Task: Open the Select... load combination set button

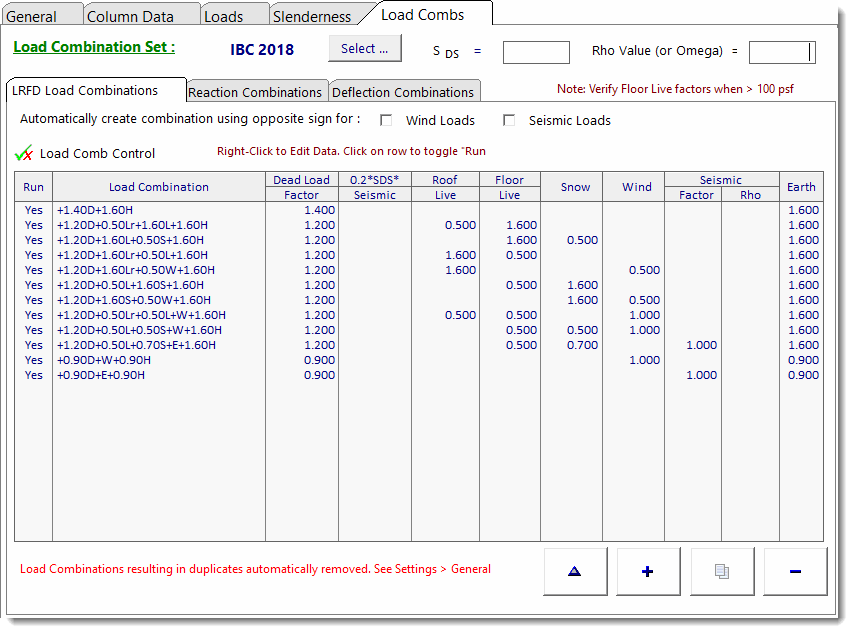Action: [x=364, y=48]
